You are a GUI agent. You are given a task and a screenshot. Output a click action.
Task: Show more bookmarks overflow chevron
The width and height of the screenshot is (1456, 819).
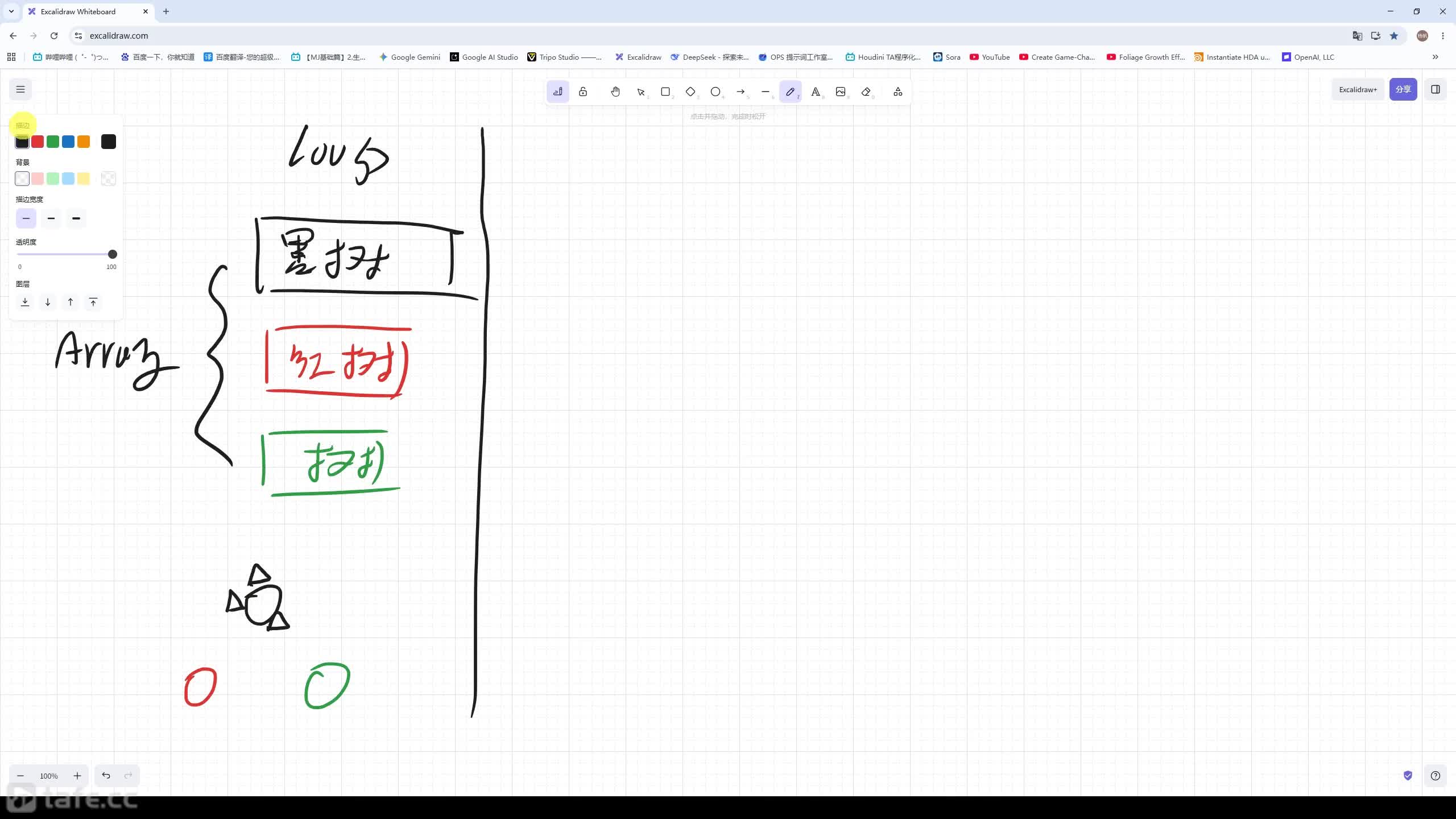click(1436, 57)
